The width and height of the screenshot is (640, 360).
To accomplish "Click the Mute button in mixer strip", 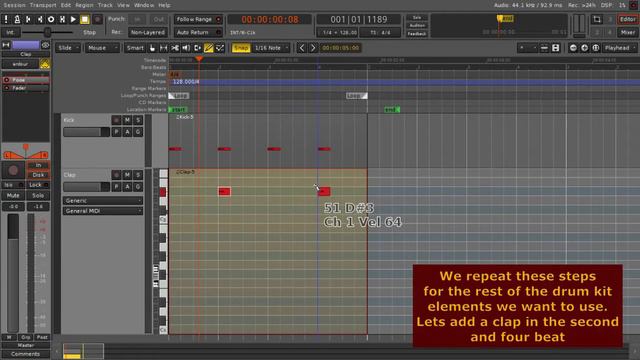I will [13, 196].
